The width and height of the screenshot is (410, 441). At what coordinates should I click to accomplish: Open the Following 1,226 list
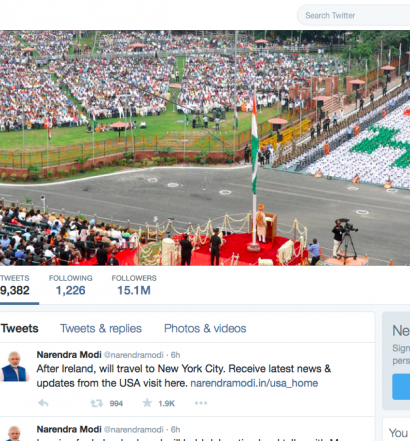tap(71, 285)
